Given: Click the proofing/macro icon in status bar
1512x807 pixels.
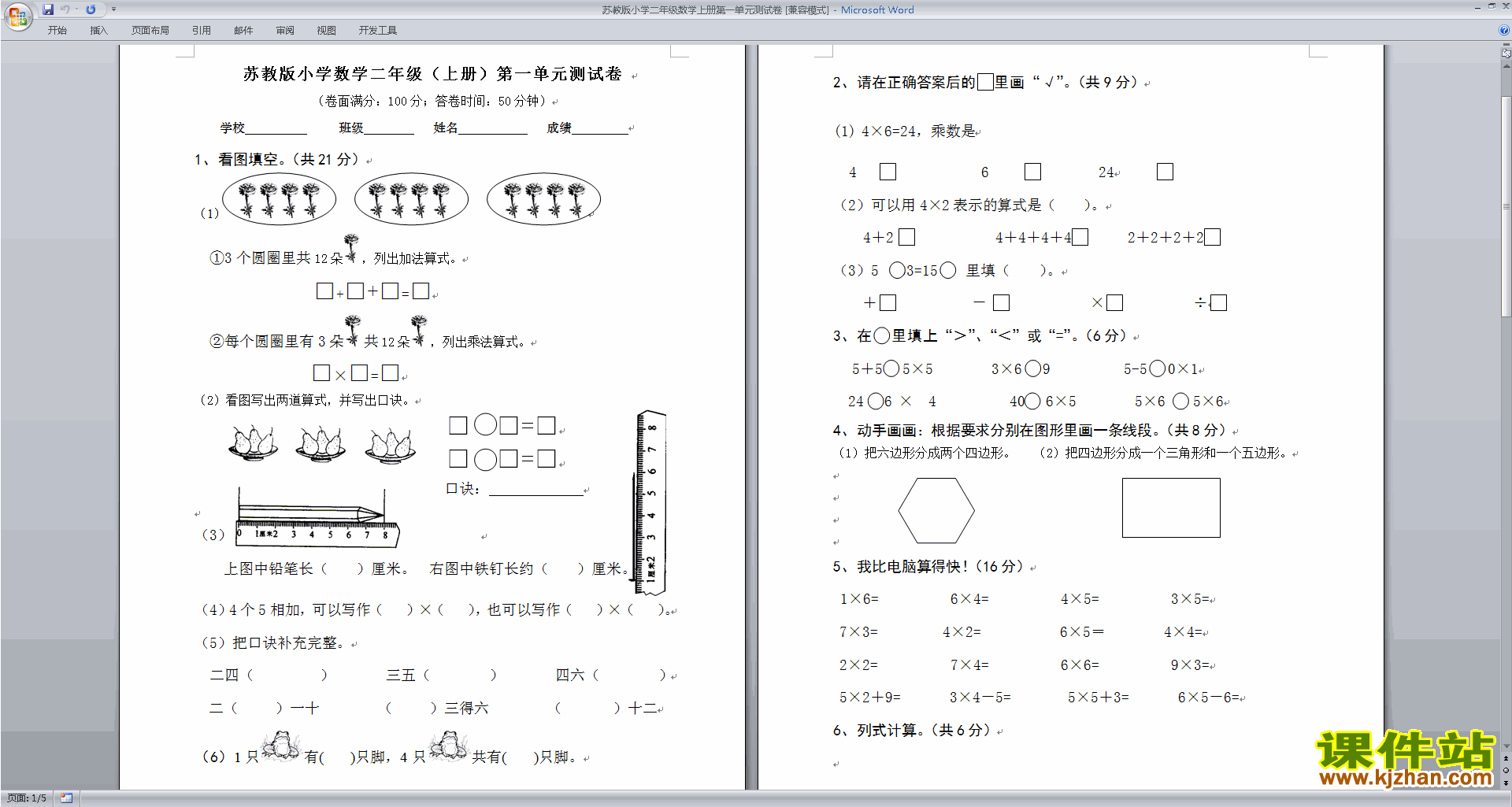Looking at the screenshot, I should (67, 798).
